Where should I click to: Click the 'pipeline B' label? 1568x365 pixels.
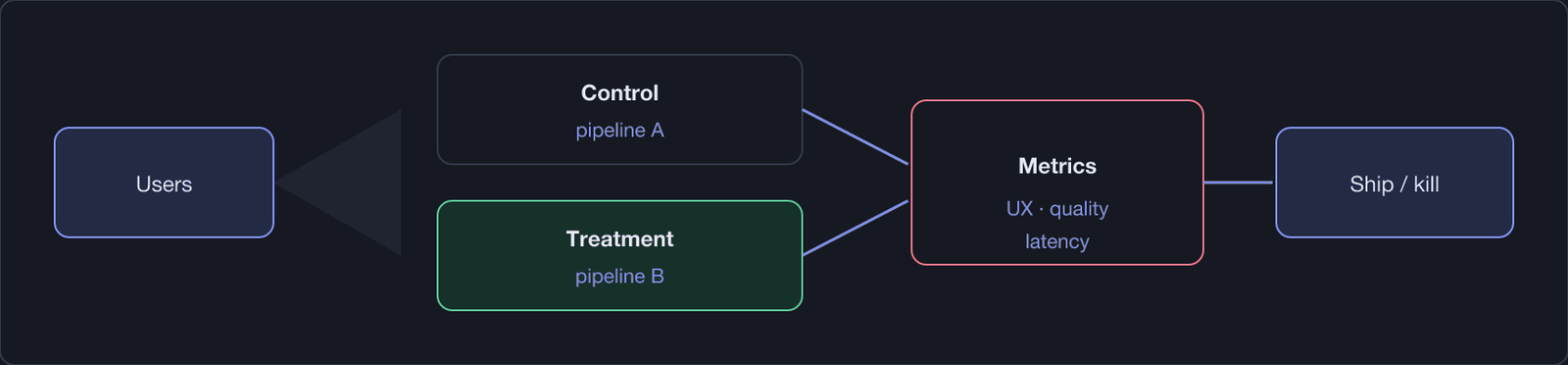tap(619, 277)
